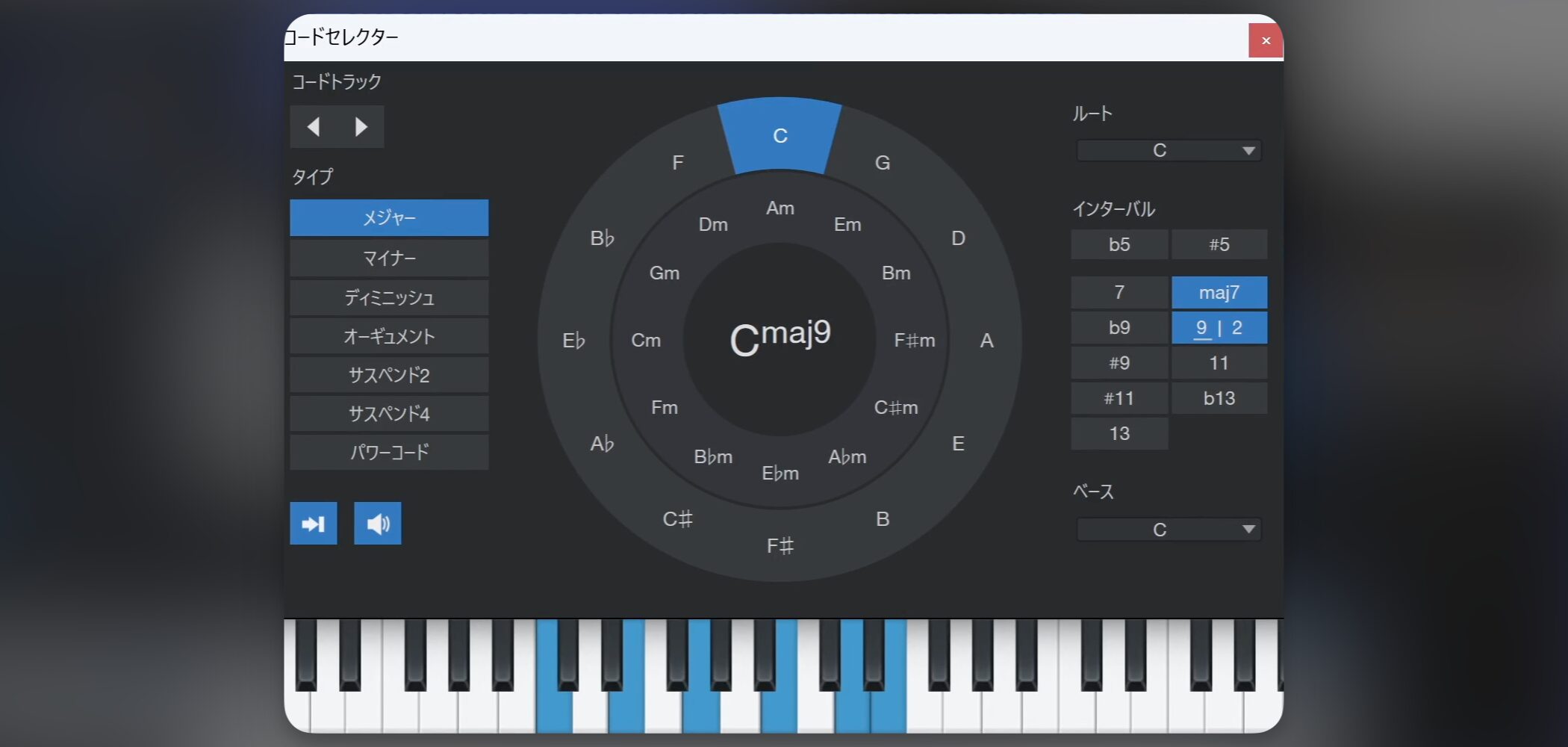The image size is (1568, 747).
Task: Select Eb on the outer wheel
Action: pos(573,341)
